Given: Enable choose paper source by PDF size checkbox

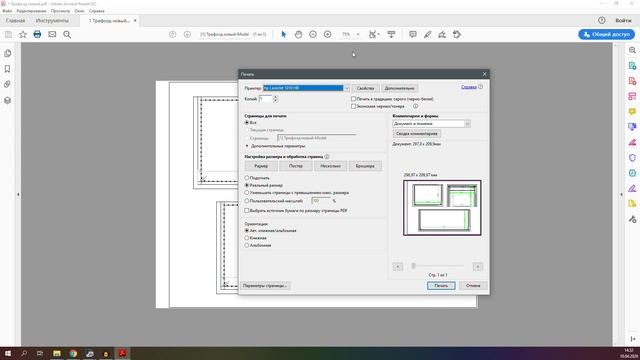Looking at the screenshot, I should point(247,211).
